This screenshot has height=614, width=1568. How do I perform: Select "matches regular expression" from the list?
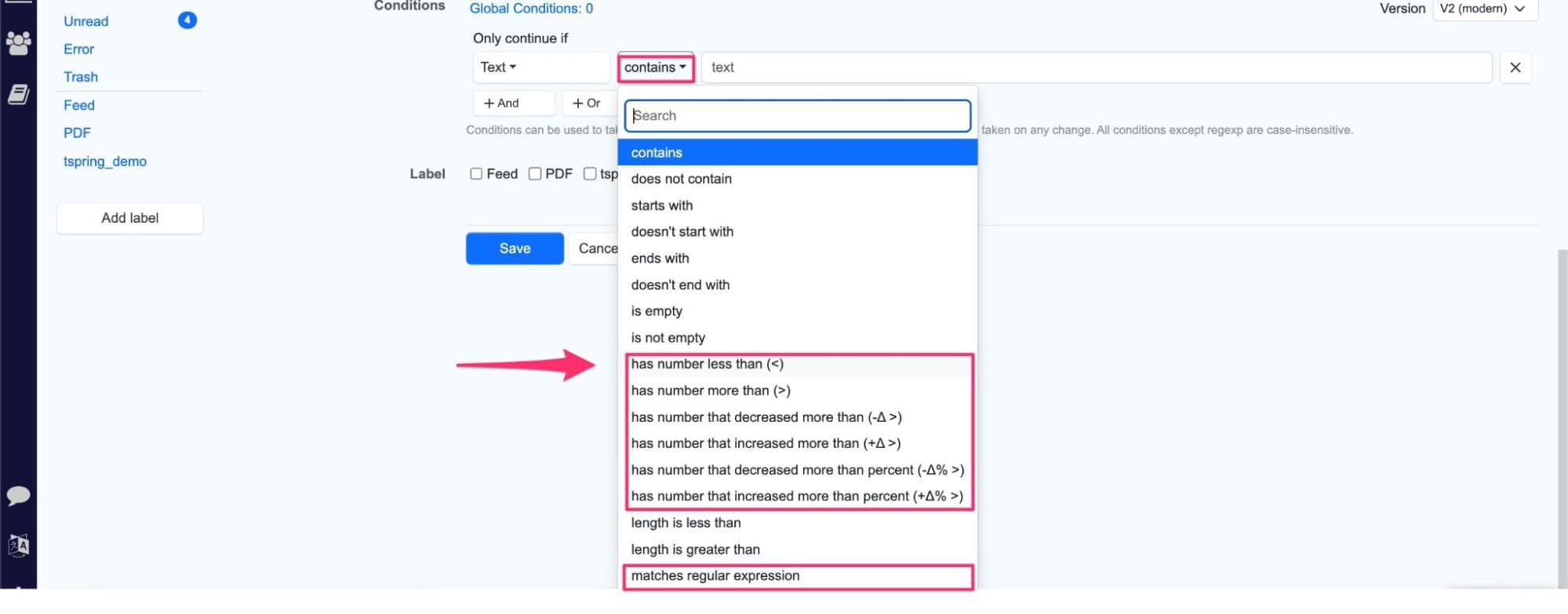715,576
